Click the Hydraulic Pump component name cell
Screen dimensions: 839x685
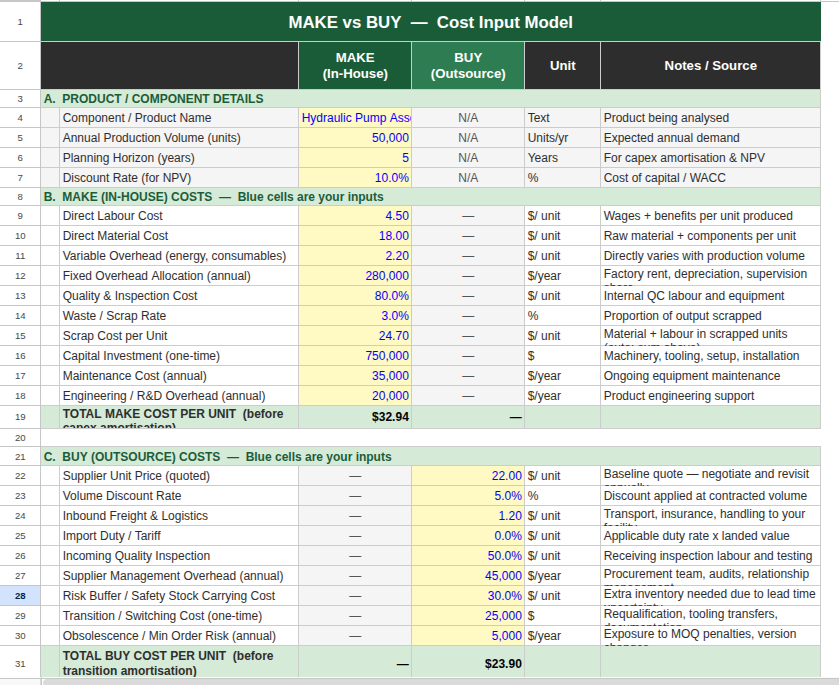coord(355,118)
